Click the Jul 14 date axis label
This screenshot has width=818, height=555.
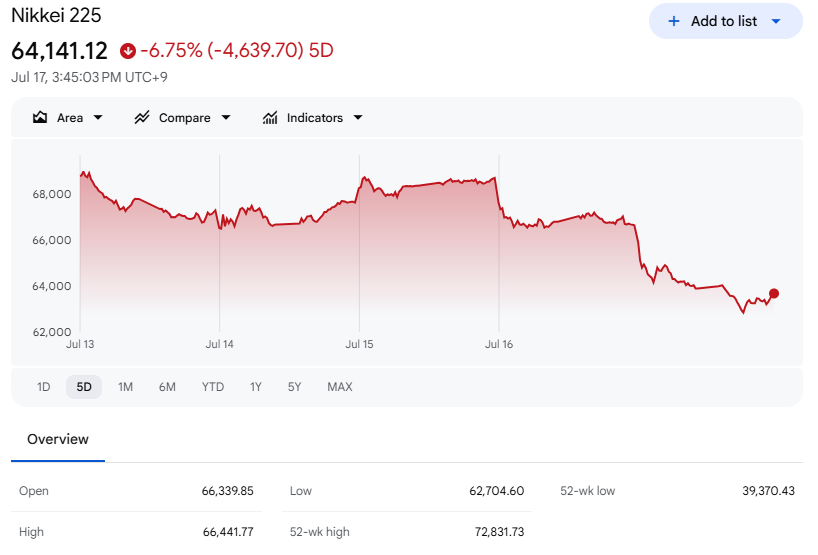pyautogui.click(x=220, y=344)
